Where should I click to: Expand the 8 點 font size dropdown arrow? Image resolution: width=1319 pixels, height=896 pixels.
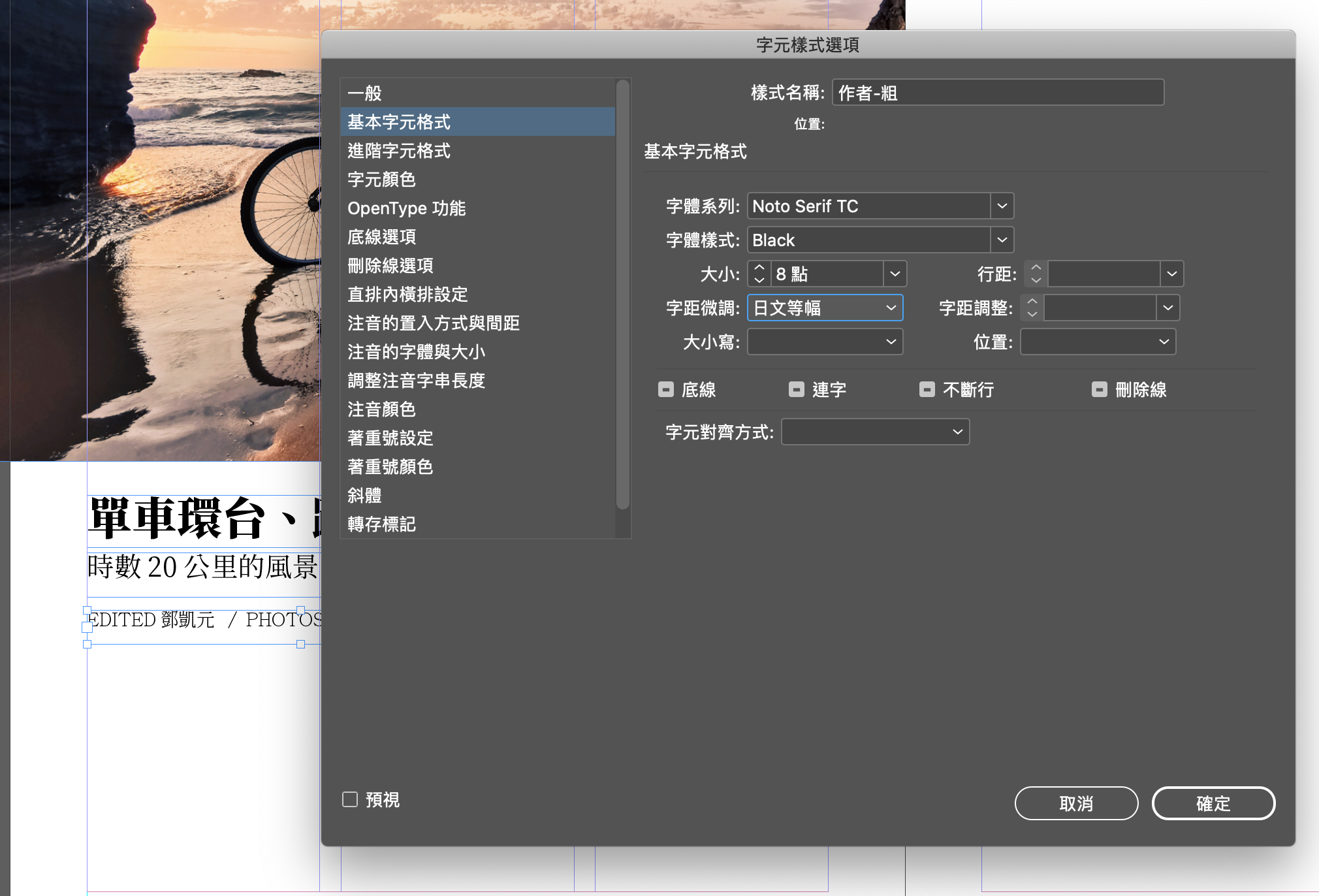(895, 274)
